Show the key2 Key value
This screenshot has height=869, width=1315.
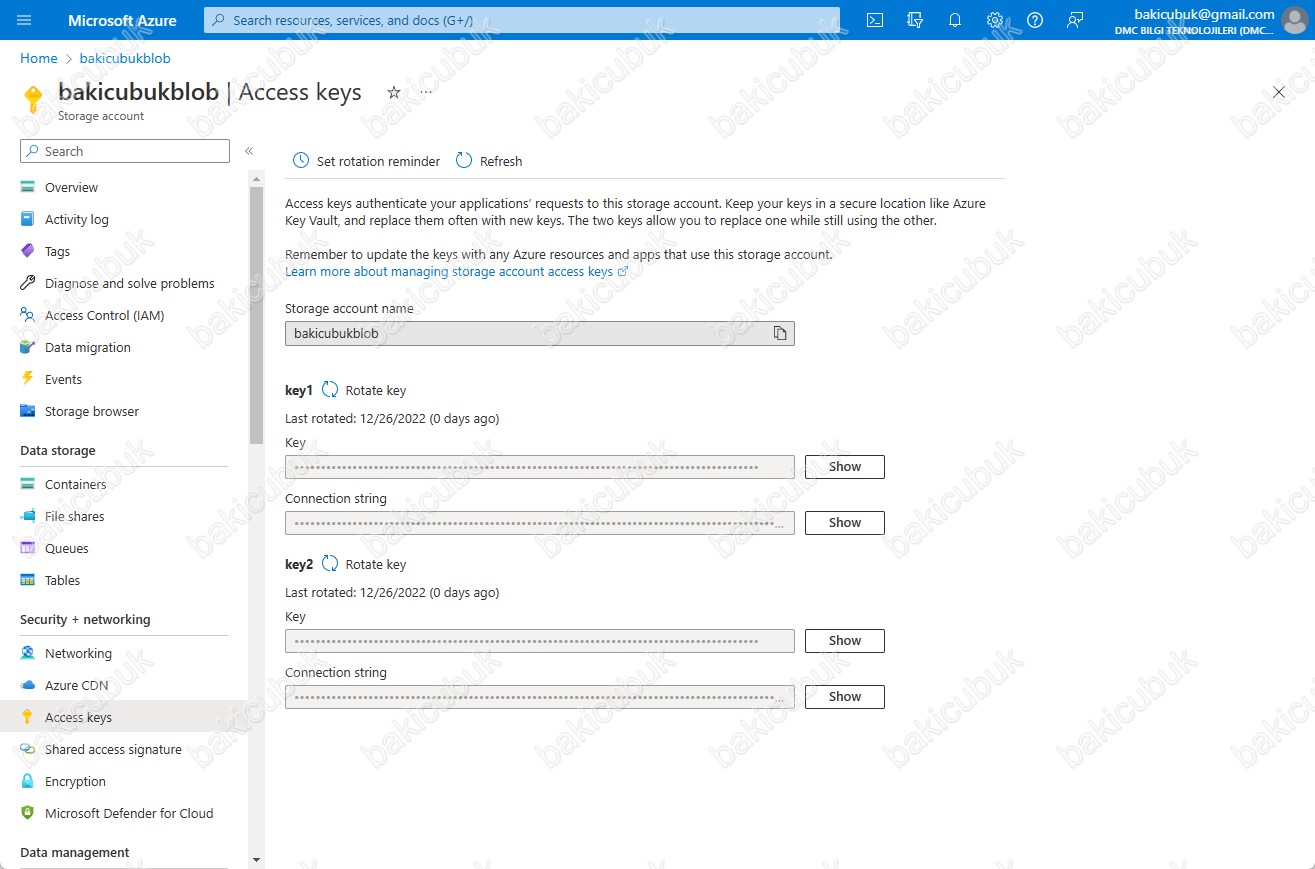tap(845, 641)
